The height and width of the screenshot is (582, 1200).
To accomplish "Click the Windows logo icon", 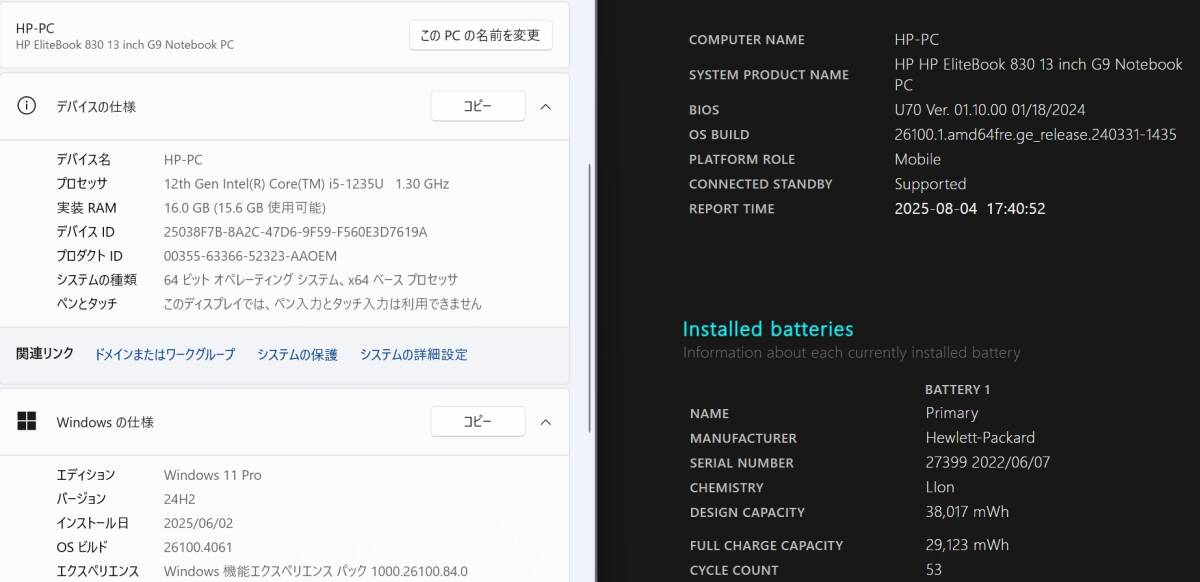I will coord(27,421).
